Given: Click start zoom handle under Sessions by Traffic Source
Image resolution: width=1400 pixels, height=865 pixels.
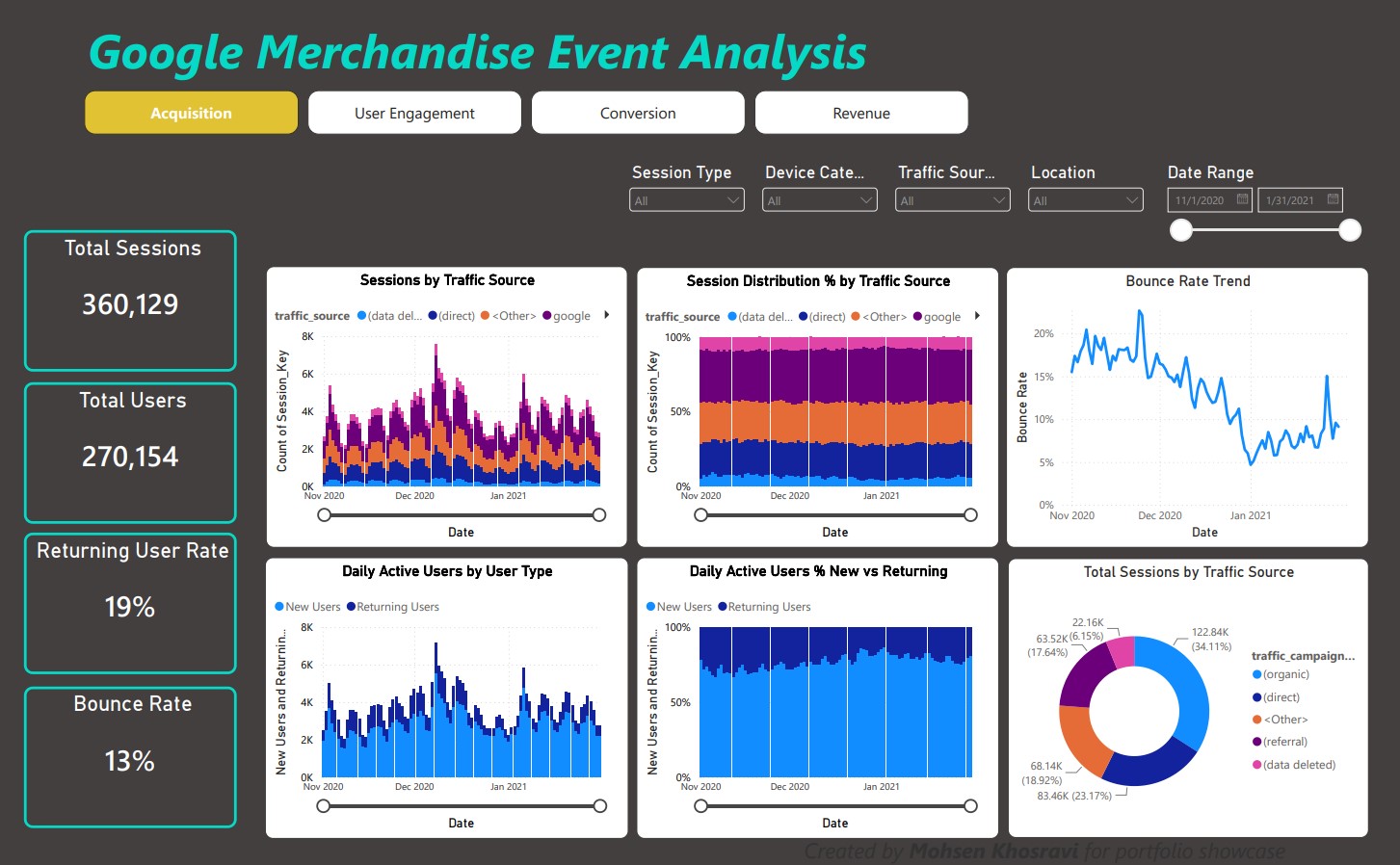Looking at the screenshot, I should [324, 515].
